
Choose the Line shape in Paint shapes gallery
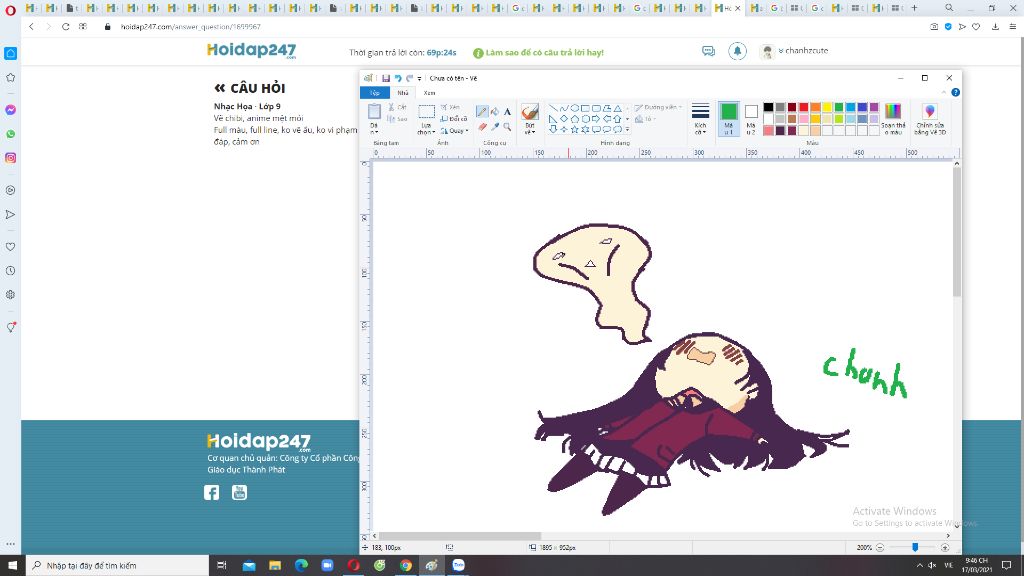point(553,108)
